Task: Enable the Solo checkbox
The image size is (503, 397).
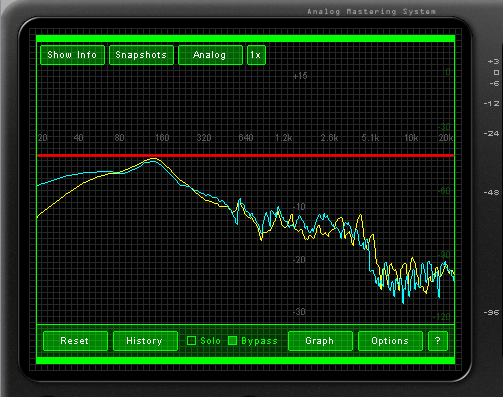Action: pyautogui.click(x=191, y=341)
